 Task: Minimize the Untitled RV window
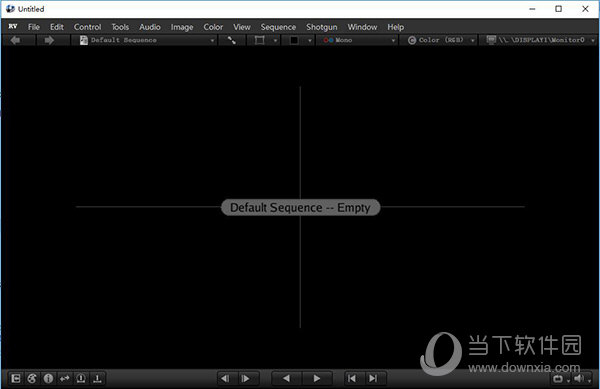[x=532, y=9]
